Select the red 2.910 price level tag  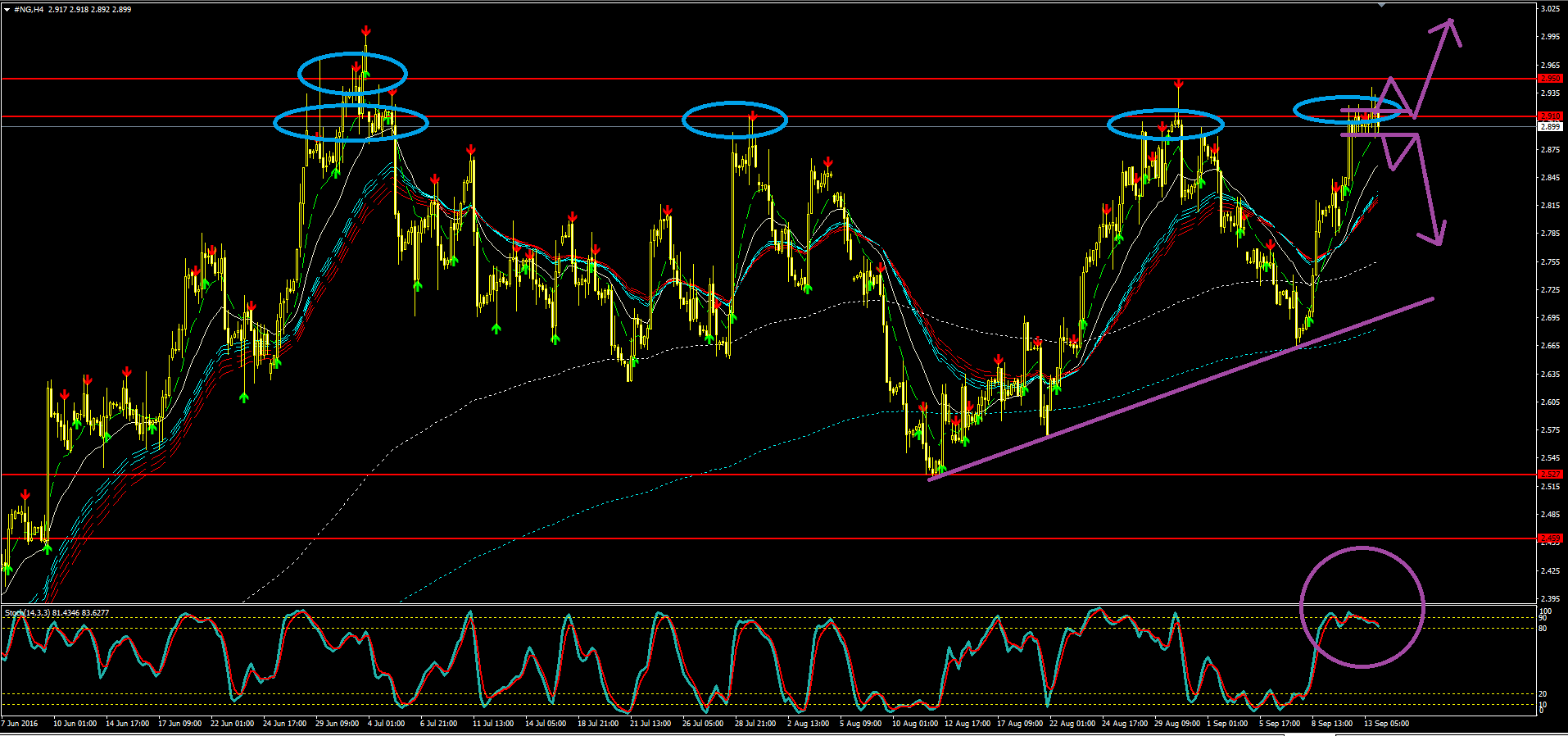click(1551, 116)
